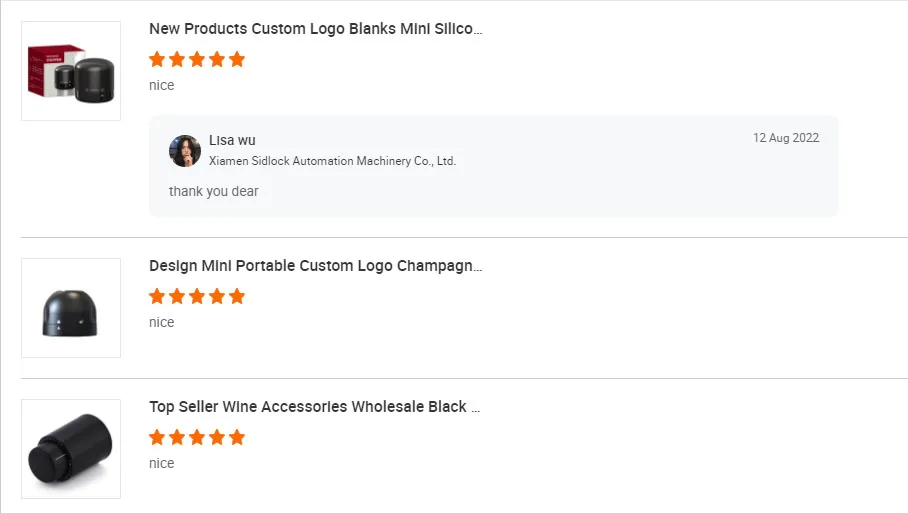Open the black cylinder wine stopper thumbnail
This screenshot has width=908, height=513.
(71, 449)
